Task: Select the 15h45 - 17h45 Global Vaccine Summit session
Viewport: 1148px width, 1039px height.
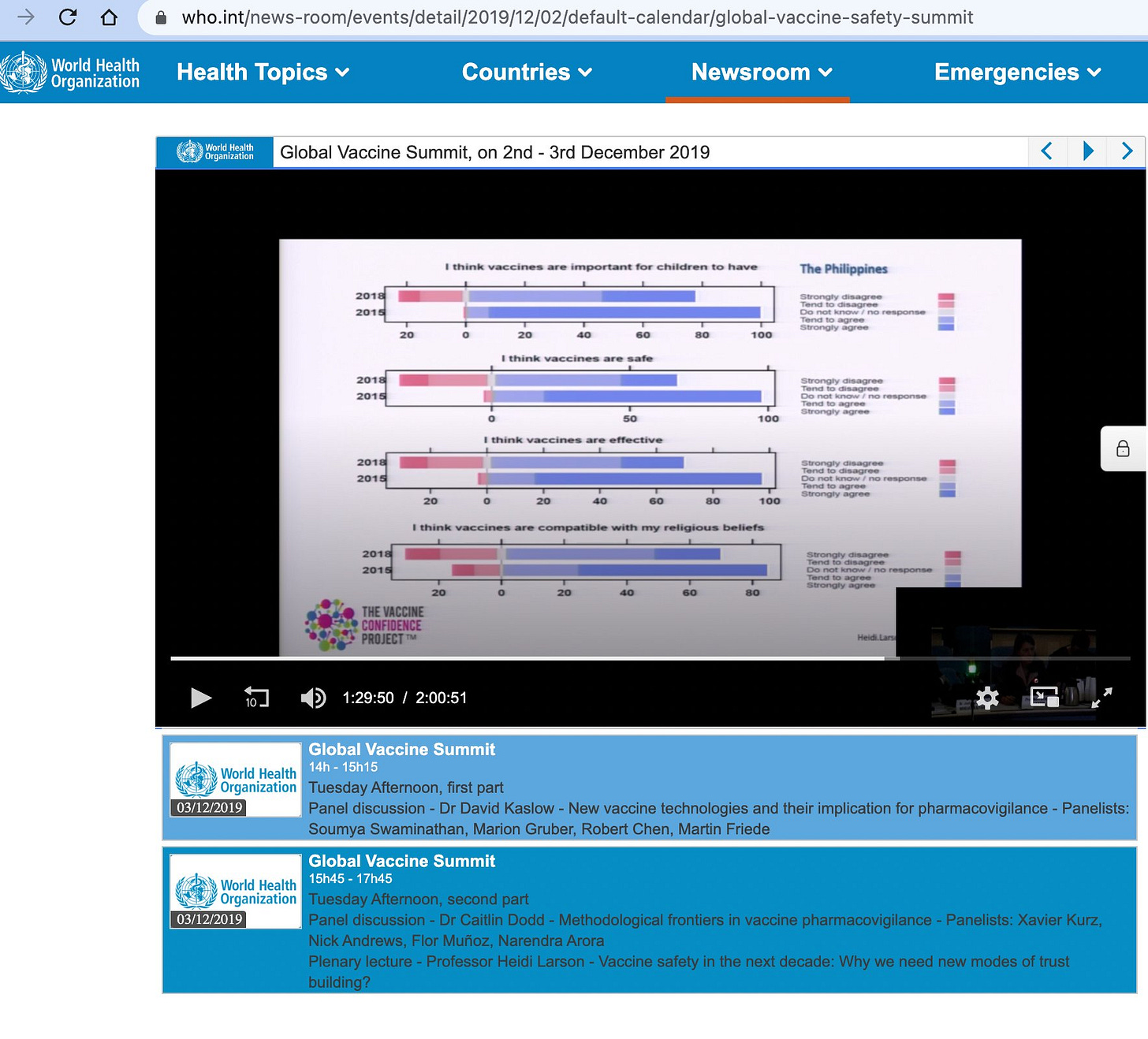Action: [650, 920]
